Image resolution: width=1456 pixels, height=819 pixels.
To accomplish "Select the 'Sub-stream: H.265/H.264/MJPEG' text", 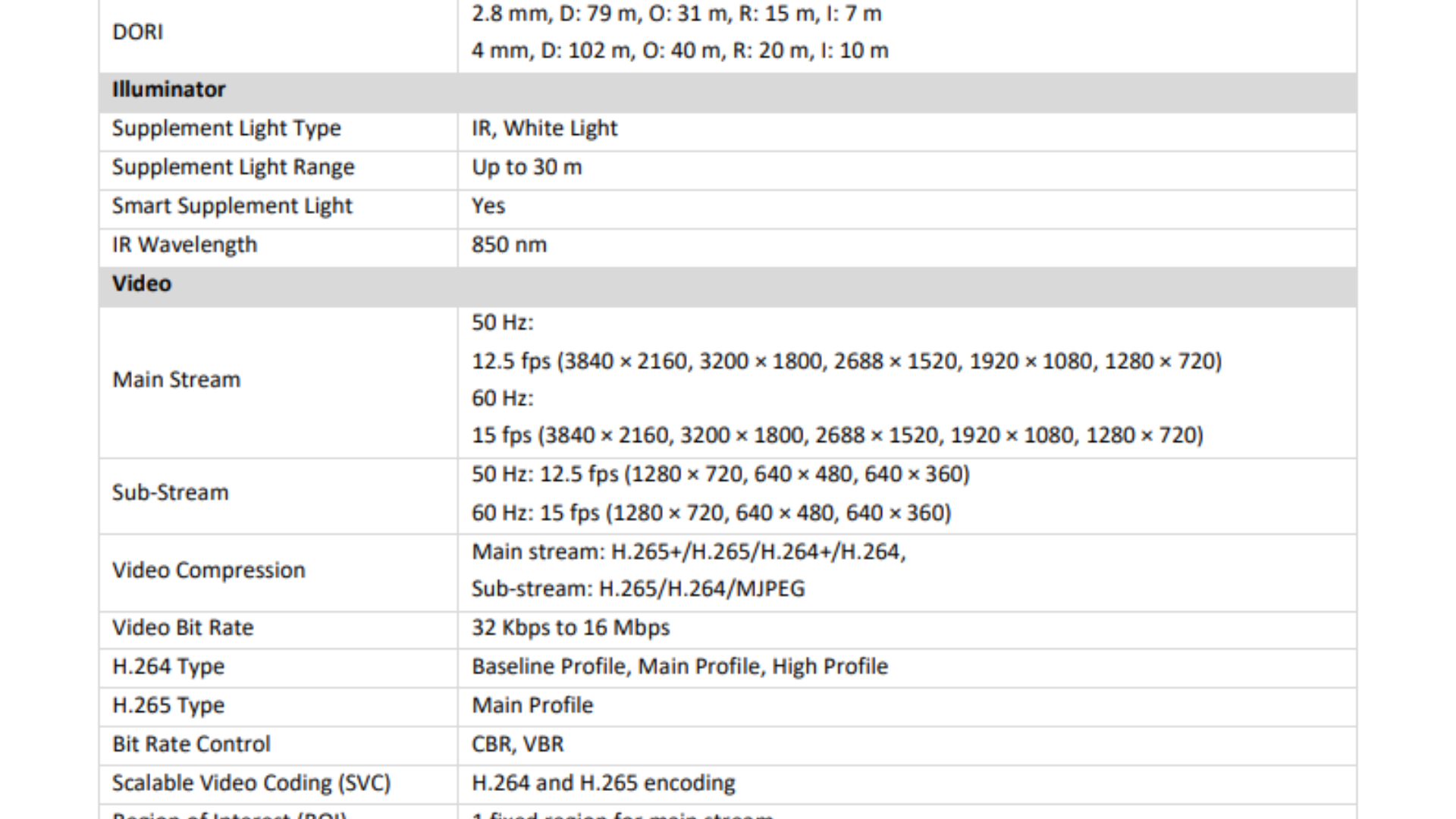I will [638, 588].
